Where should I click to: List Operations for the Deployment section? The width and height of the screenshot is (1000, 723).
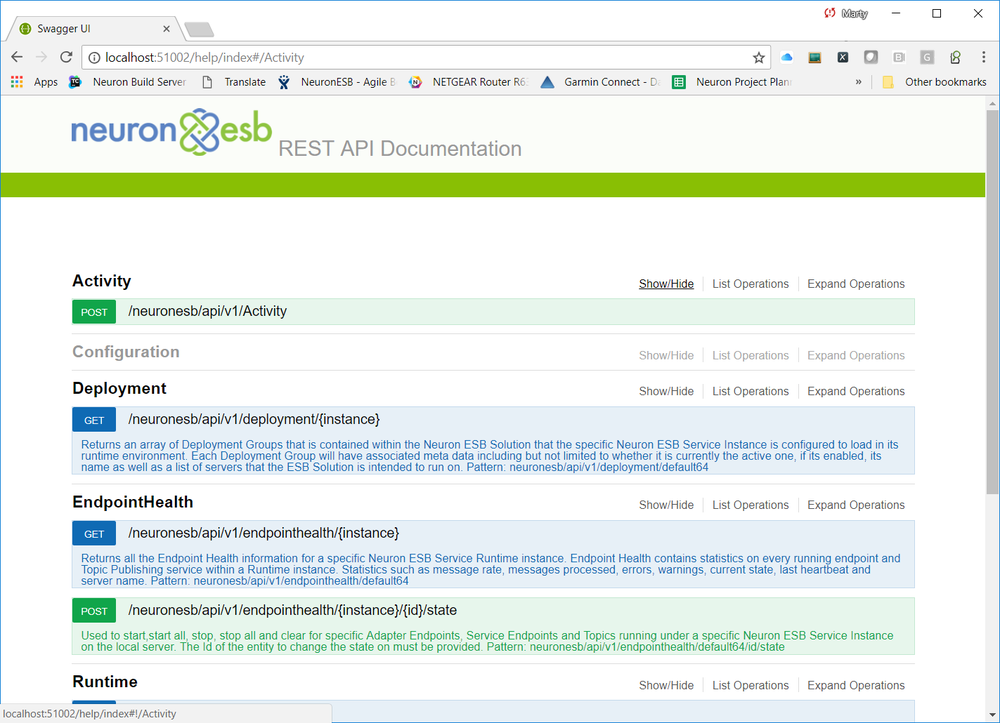coord(751,391)
